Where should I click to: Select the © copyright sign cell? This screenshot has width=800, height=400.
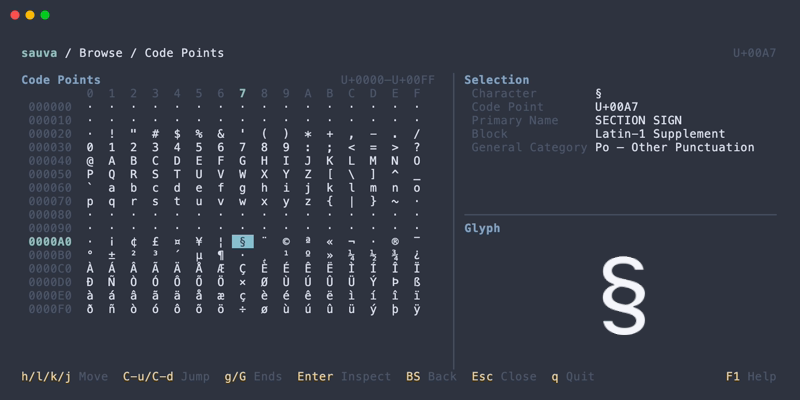pyautogui.click(x=286, y=241)
